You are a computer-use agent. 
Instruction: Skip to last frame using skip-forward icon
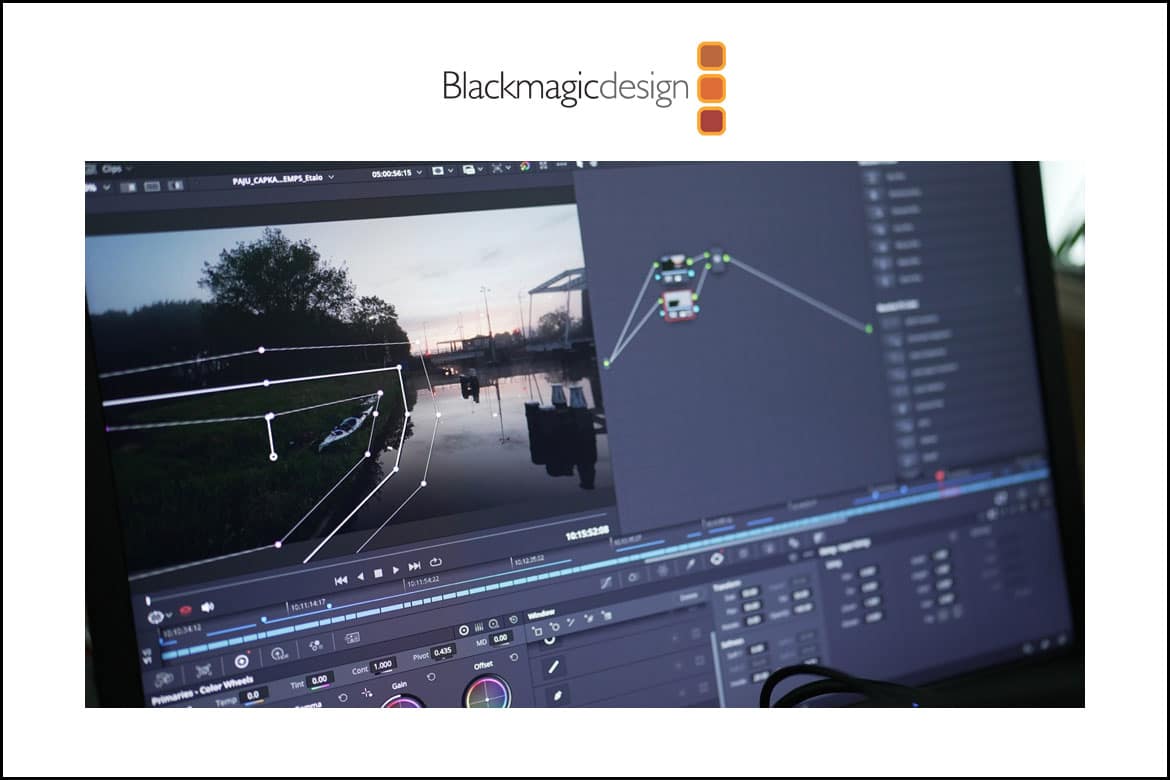click(415, 567)
